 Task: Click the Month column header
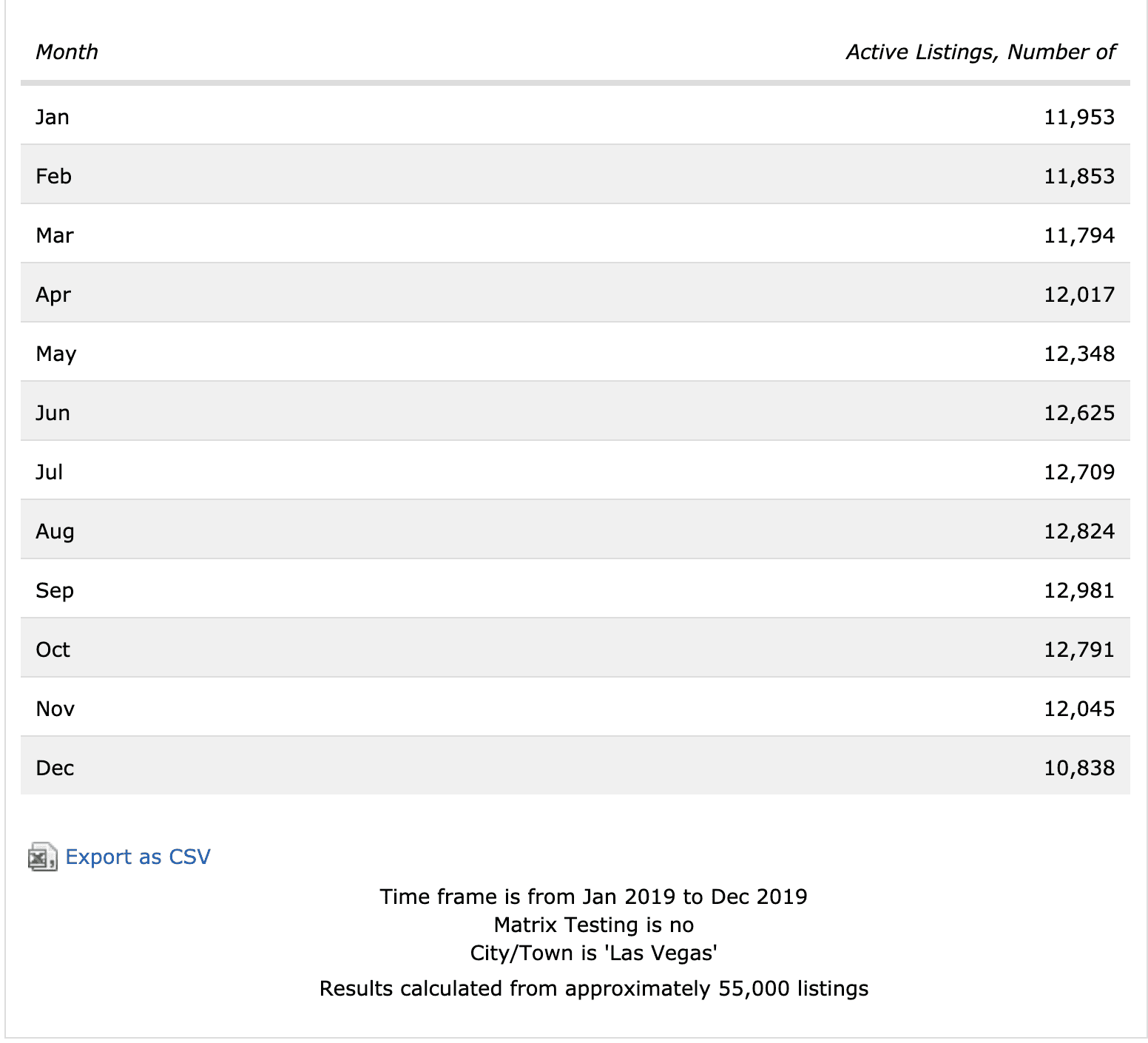(x=67, y=52)
